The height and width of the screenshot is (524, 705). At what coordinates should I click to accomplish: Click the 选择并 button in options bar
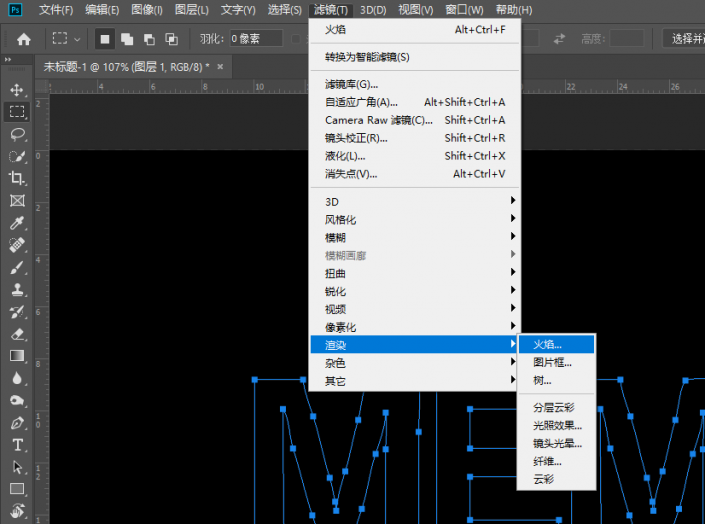pyautogui.click(x=684, y=39)
